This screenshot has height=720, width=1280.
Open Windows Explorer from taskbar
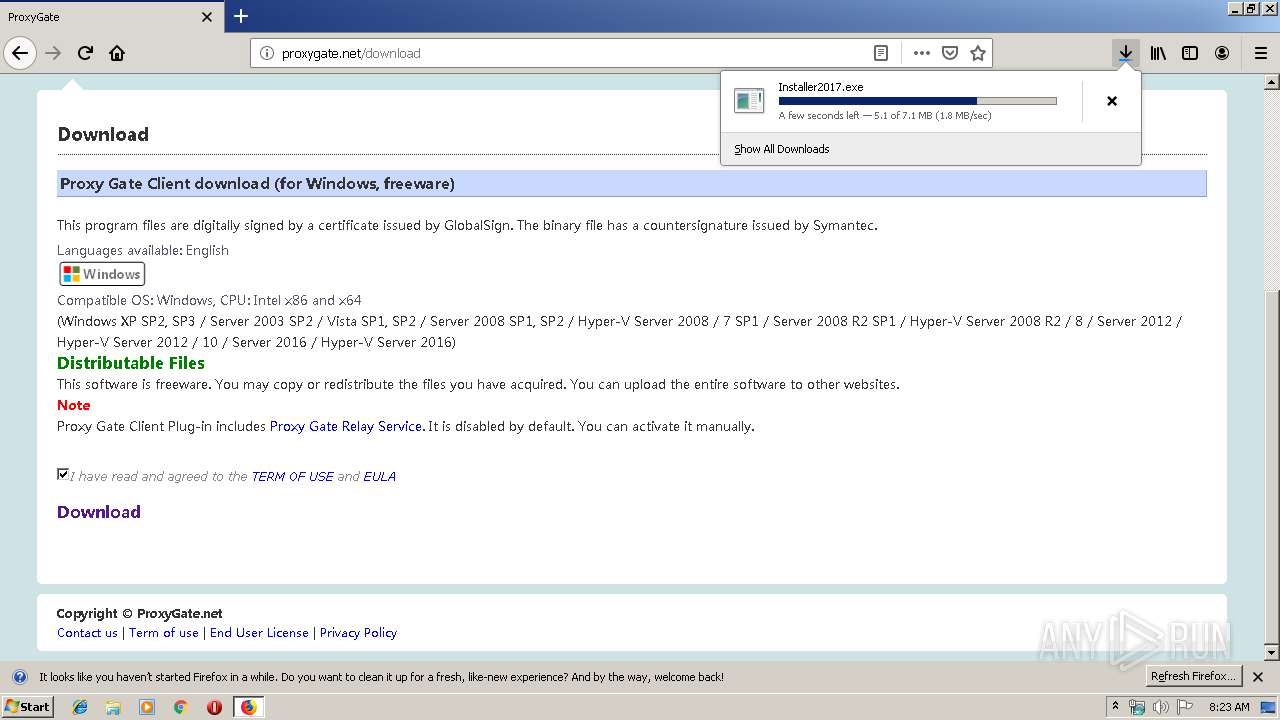113,707
